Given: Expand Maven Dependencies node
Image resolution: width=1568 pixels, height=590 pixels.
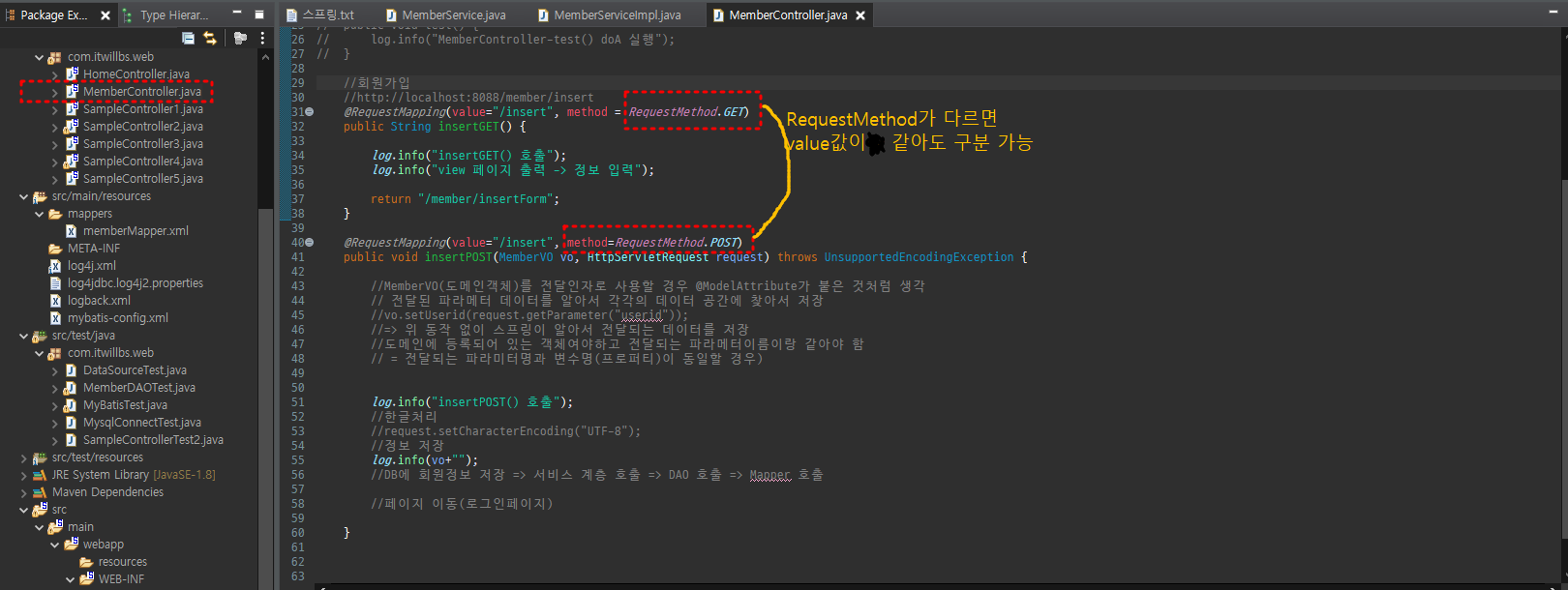Looking at the screenshot, I should [x=24, y=492].
